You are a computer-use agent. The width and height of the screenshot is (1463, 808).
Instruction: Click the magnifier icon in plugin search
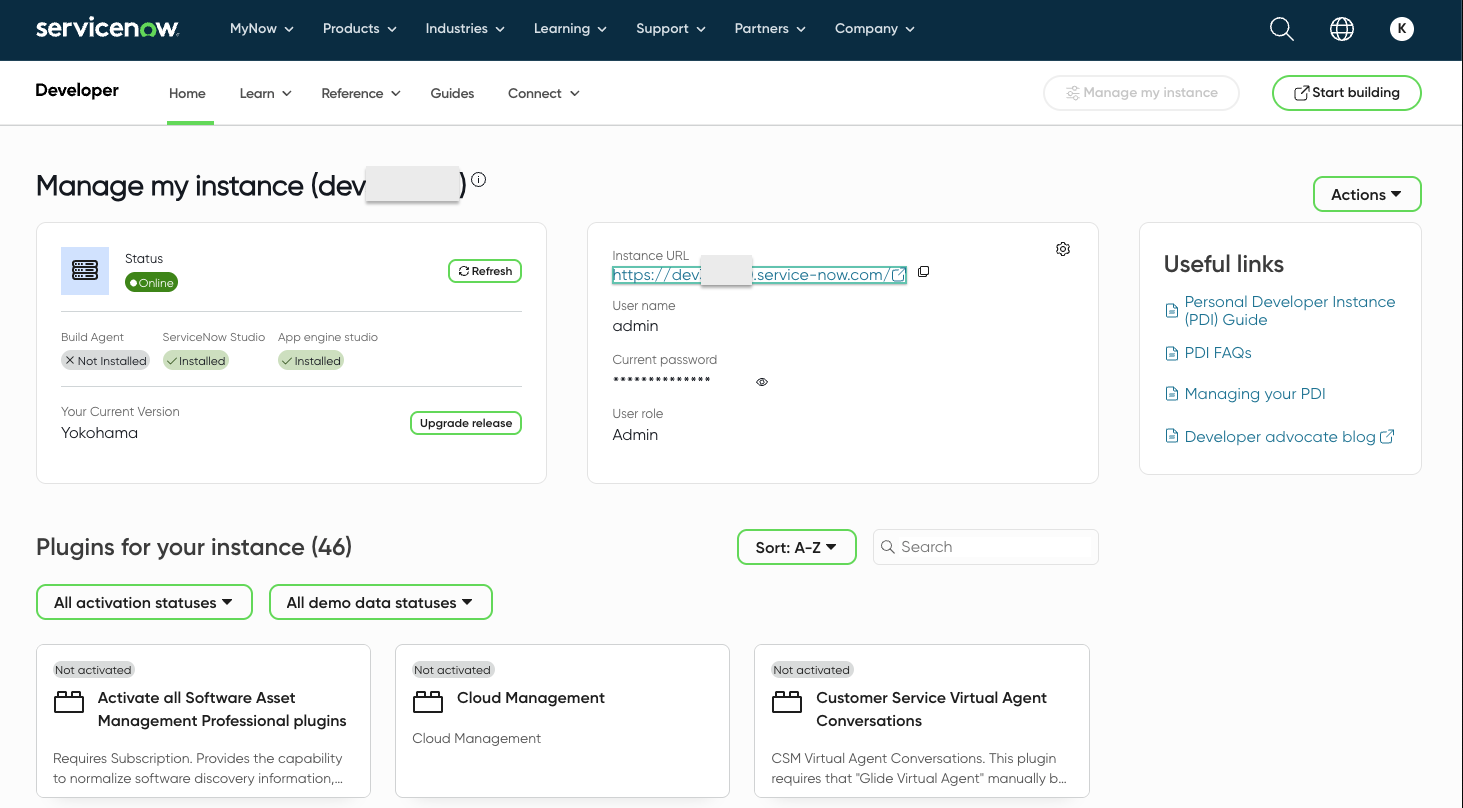click(888, 547)
